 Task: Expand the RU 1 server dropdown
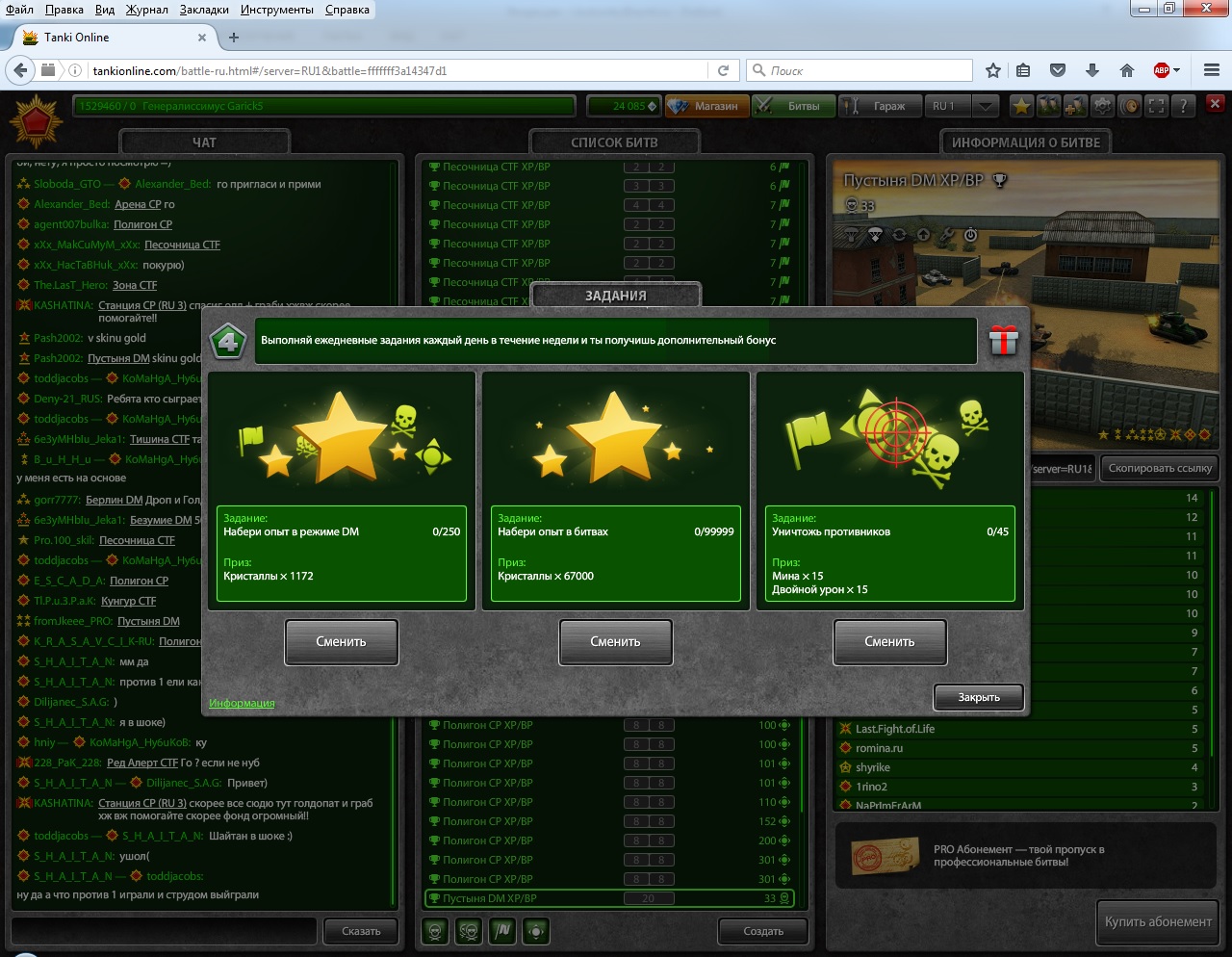[x=985, y=106]
